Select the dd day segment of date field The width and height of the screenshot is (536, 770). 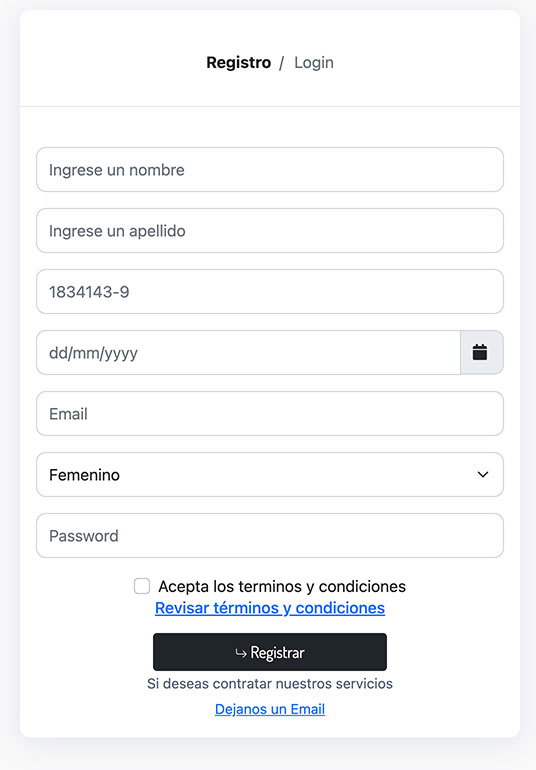tap(56, 353)
